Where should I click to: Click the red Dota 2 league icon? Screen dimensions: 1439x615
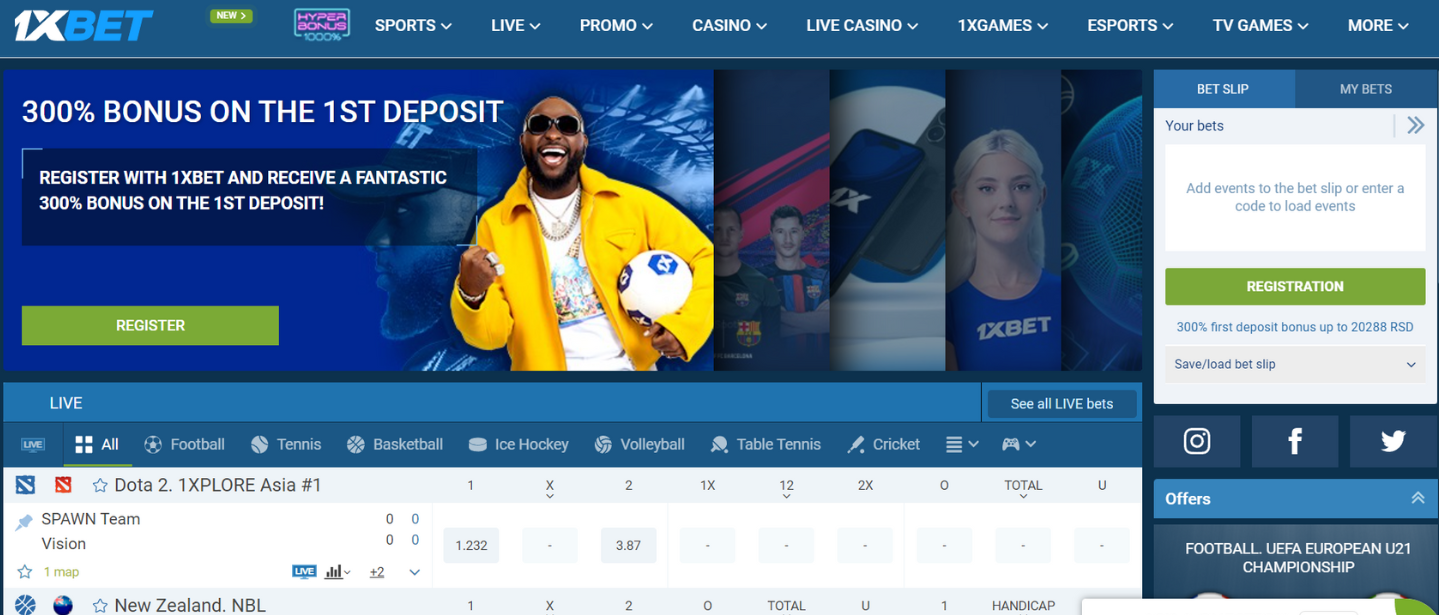coord(64,485)
